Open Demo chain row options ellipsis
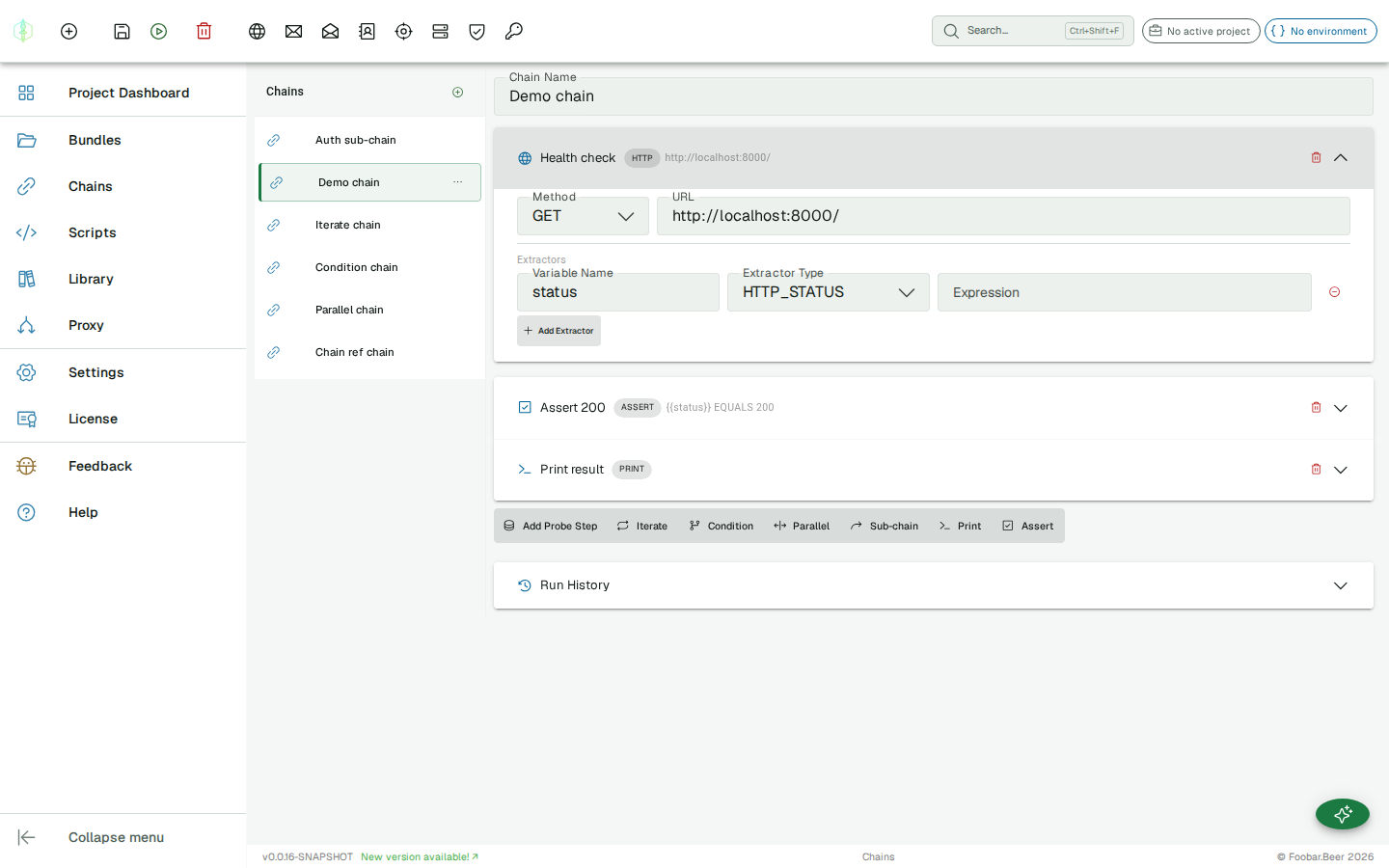Viewport: 1389px width, 868px height. click(458, 182)
